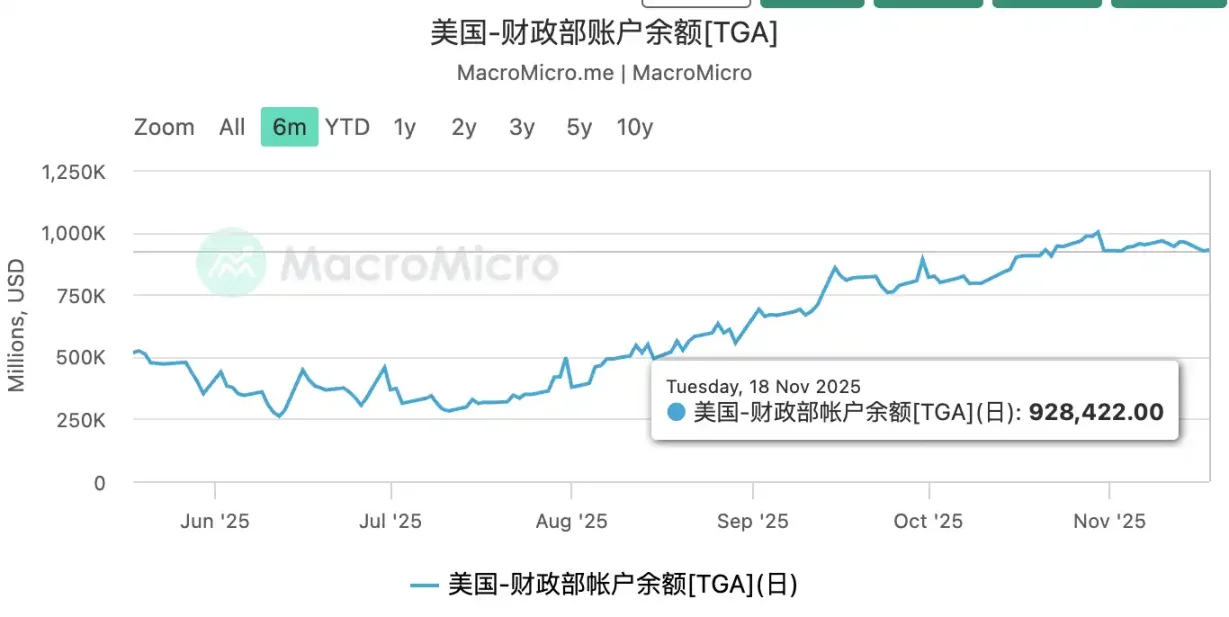
Task: Toggle the TGA(日) series legend label
Action: click(x=622, y=585)
